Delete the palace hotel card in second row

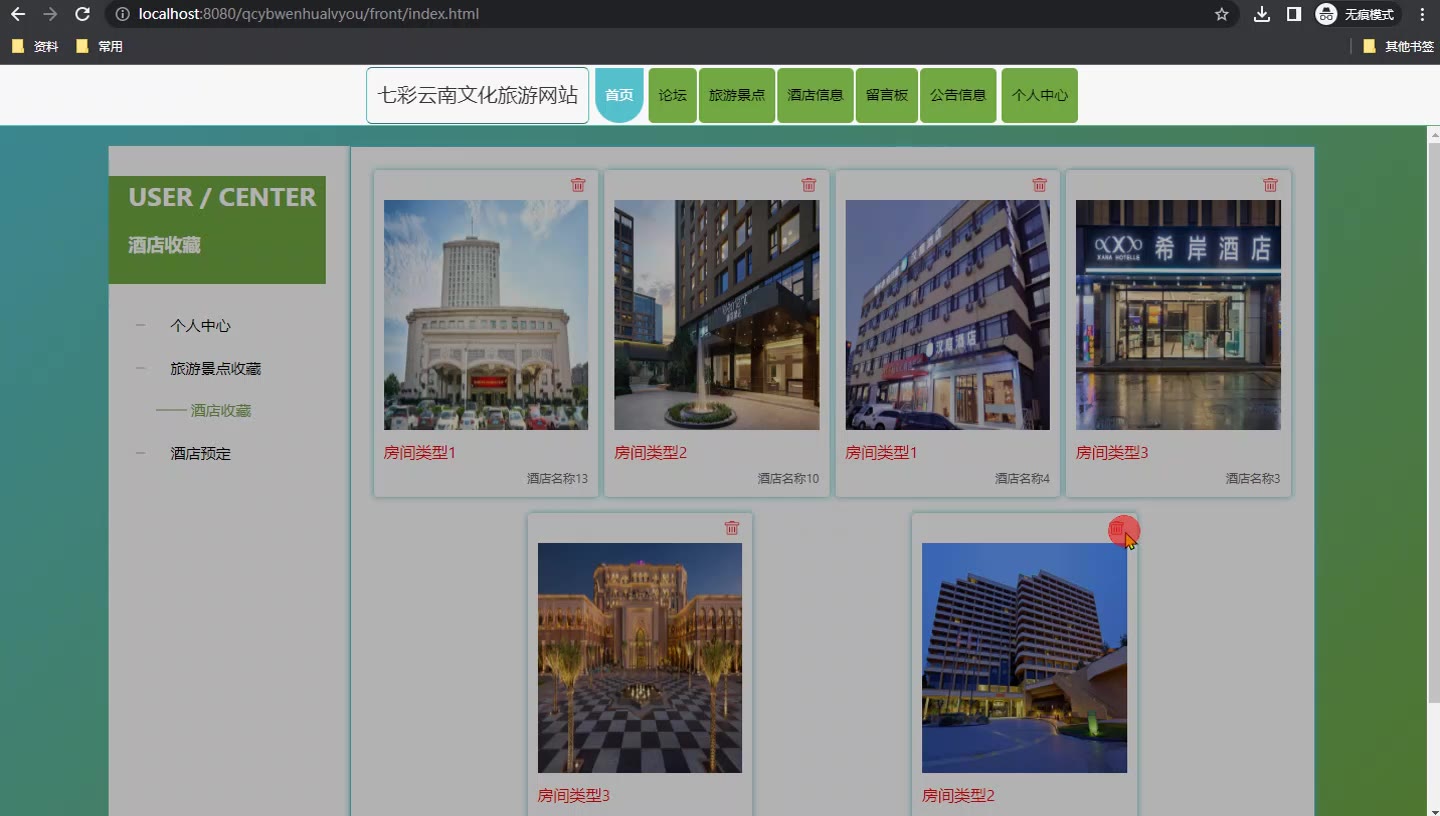pos(732,528)
